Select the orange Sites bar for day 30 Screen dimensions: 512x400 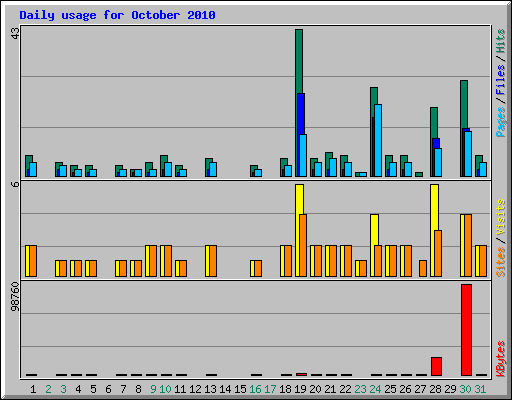click(468, 246)
